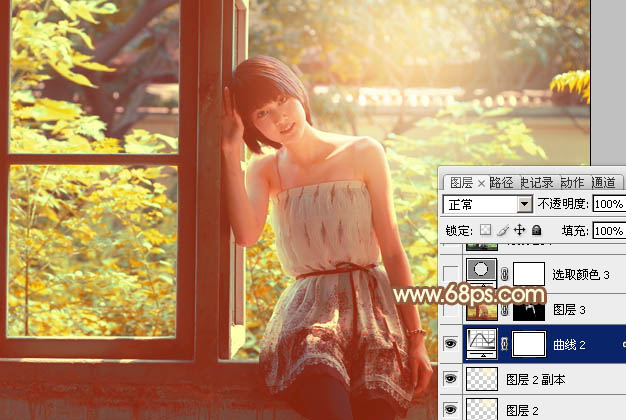
Task: Show the 选取颜色 3 layer
Action: tap(451, 273)
